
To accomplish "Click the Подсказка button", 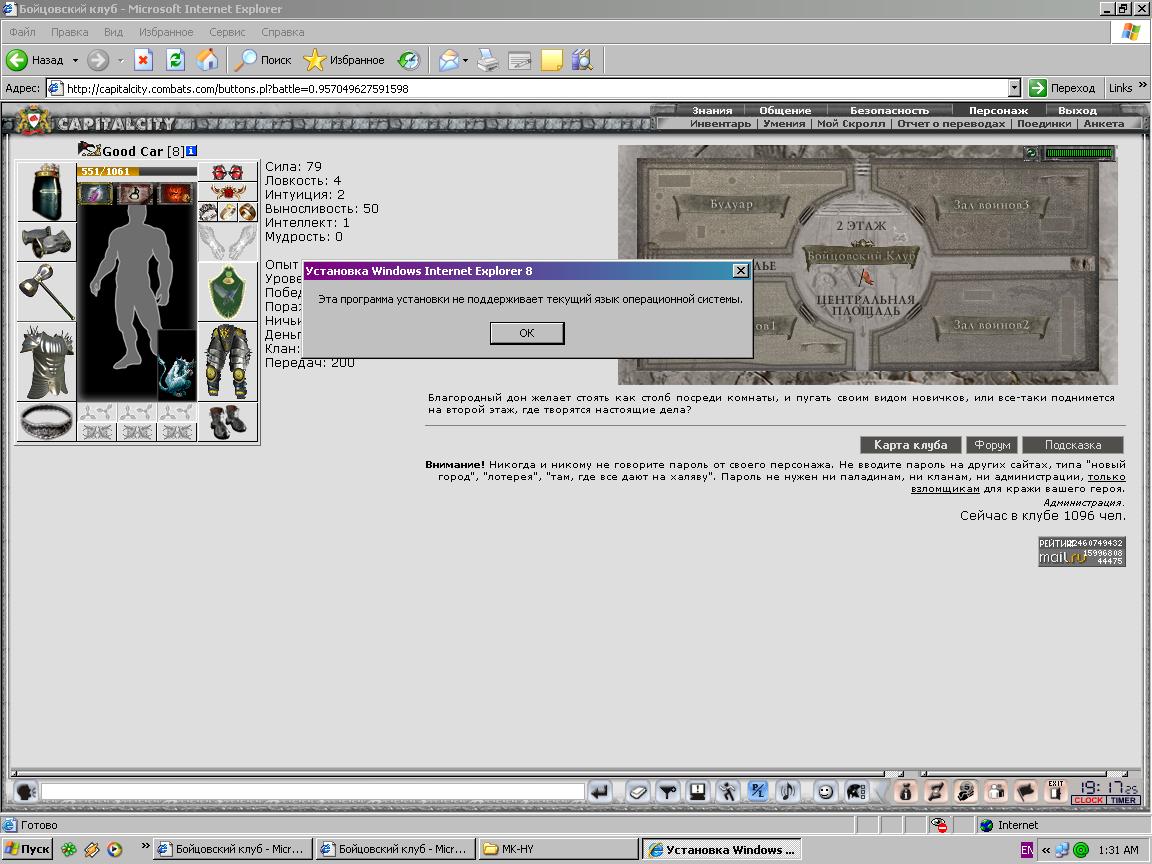I will click(x=1073, y=444).
